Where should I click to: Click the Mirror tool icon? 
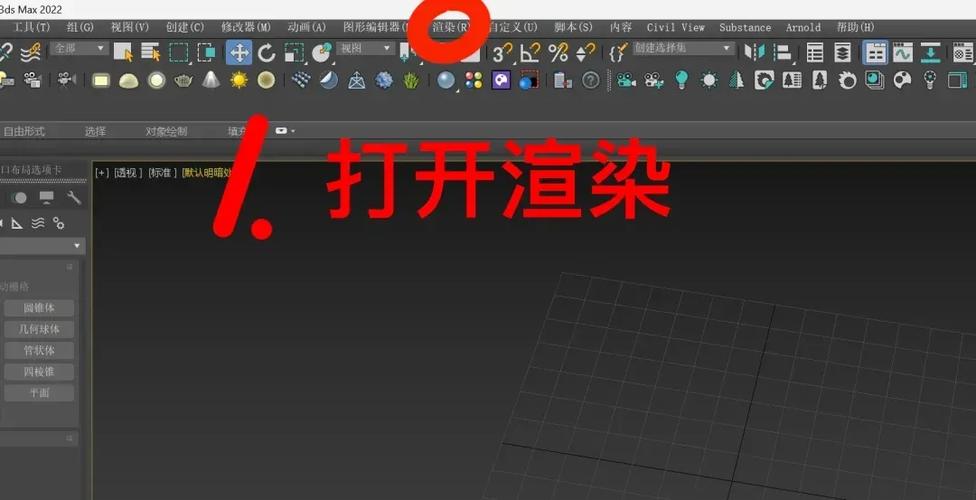[x=754, y=52]
